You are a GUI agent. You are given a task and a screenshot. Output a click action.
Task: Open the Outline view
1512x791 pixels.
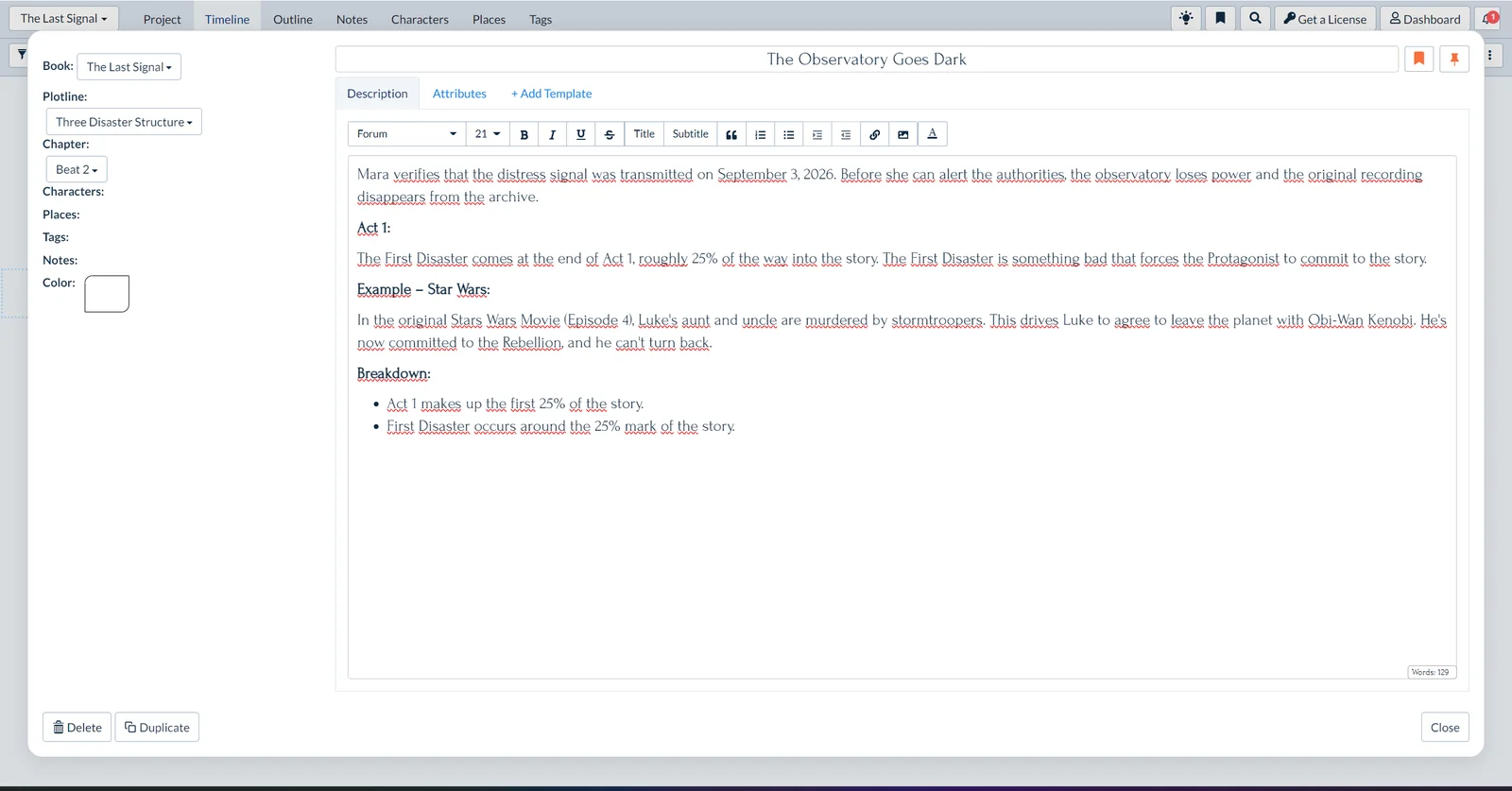(293, 19)
